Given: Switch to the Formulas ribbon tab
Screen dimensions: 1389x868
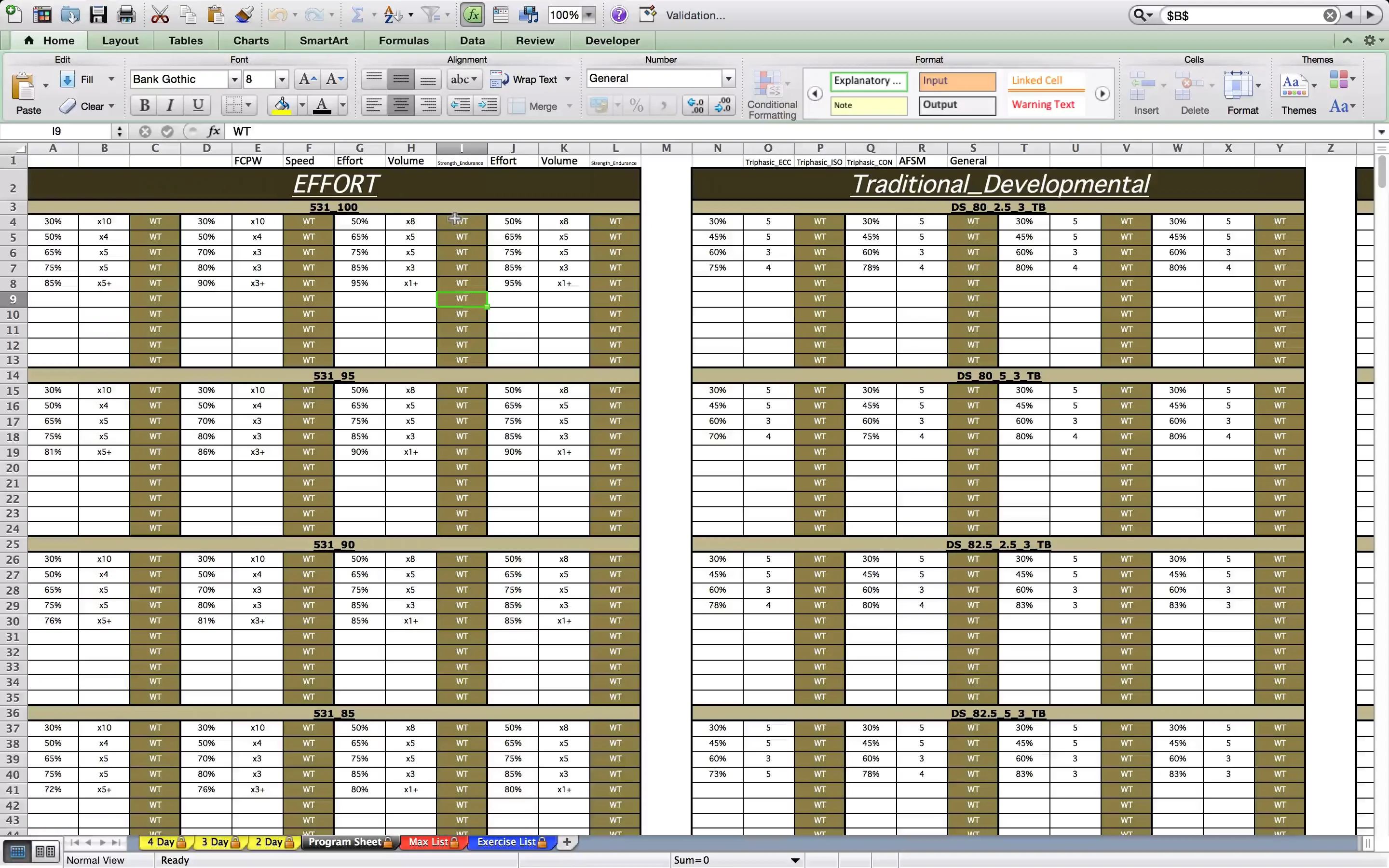Looking at the screenshot, I should coord(404,41).
